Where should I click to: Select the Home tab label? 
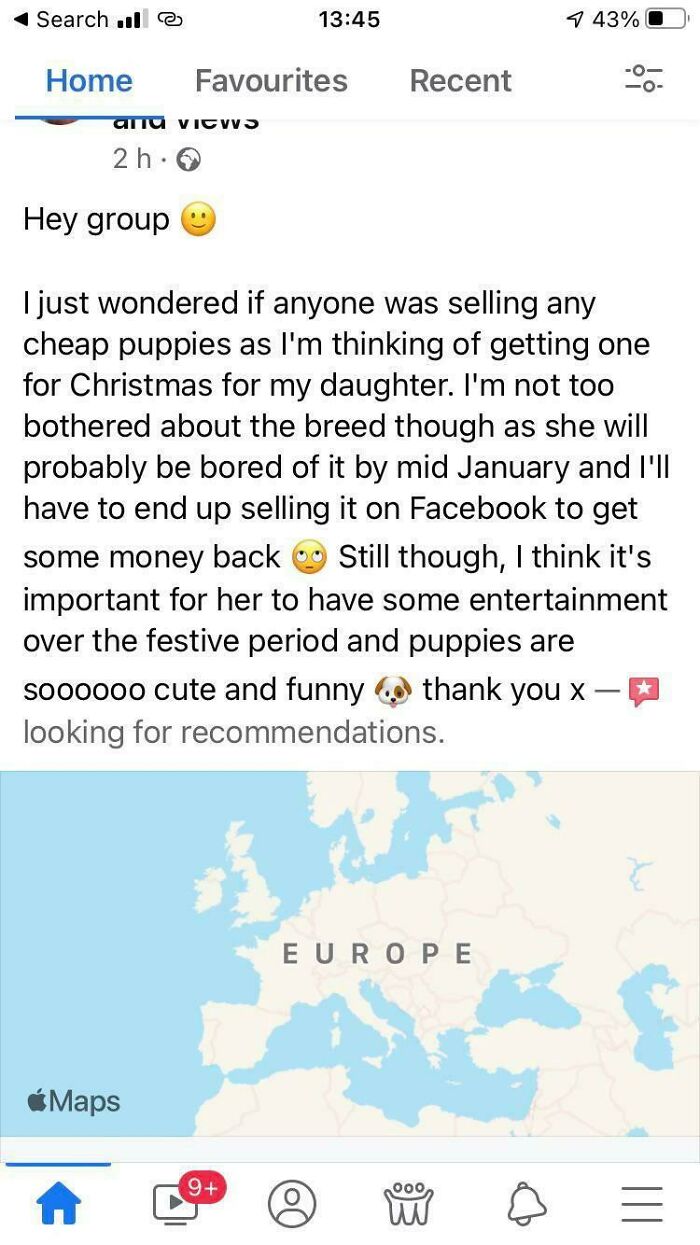[x=88, y=80]
